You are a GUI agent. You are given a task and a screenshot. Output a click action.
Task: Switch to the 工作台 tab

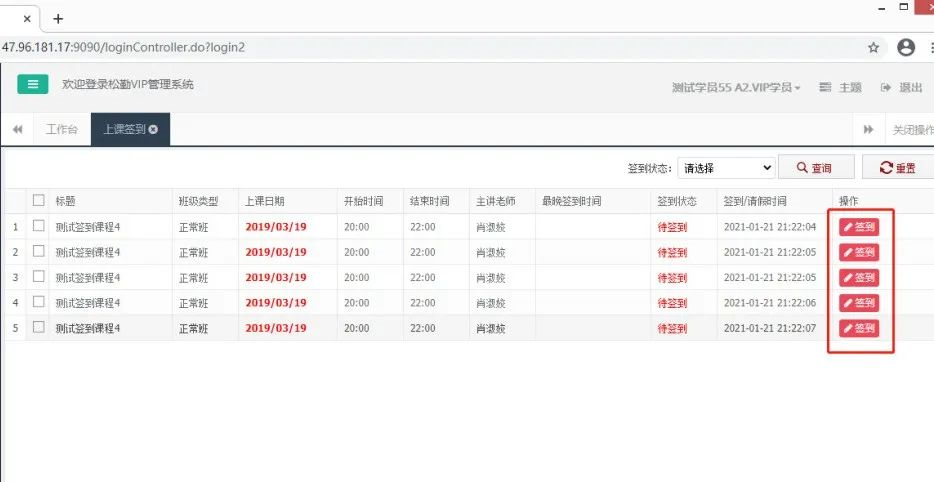pyautogui.click(x=62, y=129)
